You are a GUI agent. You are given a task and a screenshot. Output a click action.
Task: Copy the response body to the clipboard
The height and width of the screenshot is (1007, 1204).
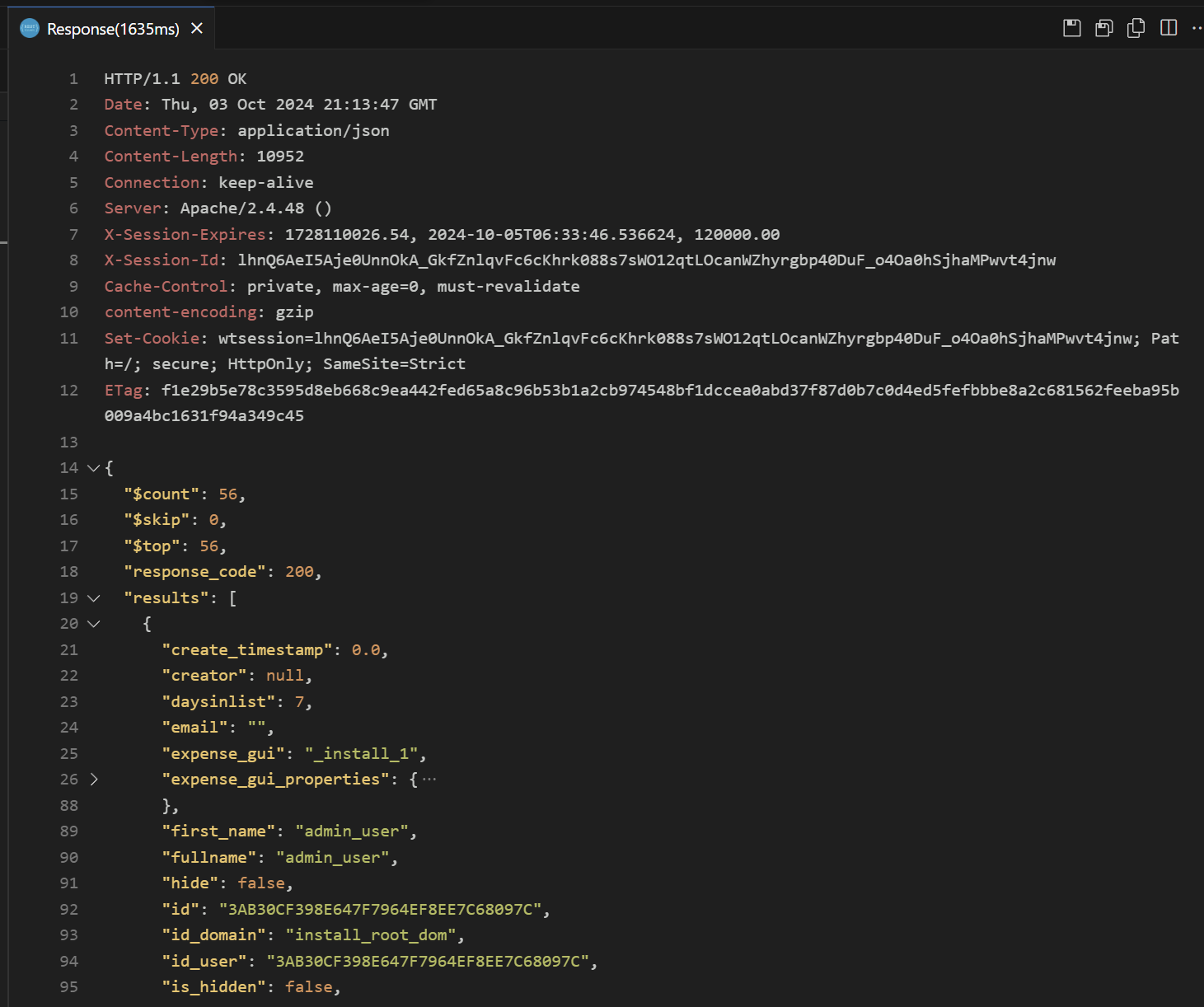[1136, 28]
